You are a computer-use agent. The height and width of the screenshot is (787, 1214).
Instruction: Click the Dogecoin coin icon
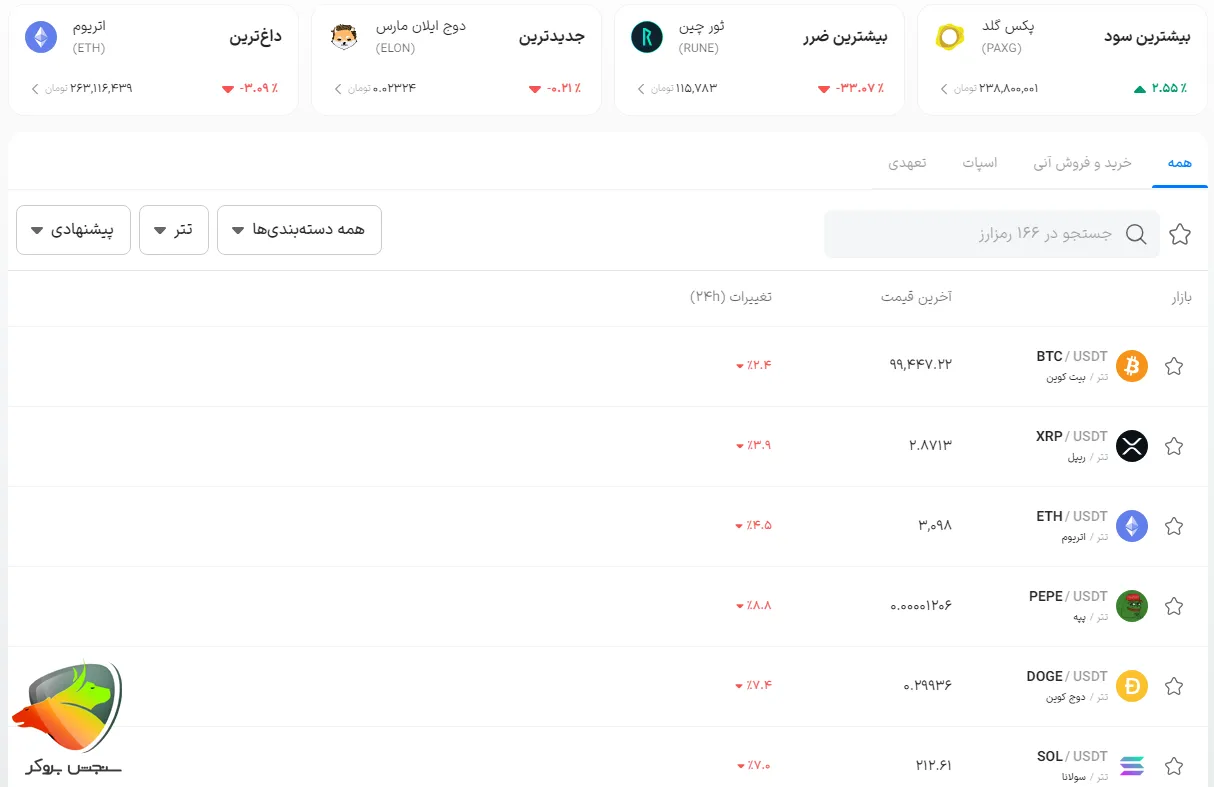[1131, 686]
